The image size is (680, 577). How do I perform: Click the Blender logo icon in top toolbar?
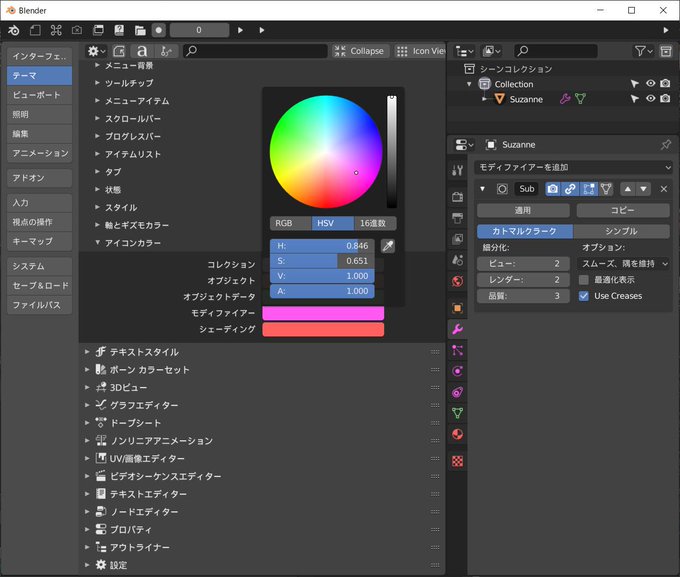pyautogui.click(x=13, y=30)
